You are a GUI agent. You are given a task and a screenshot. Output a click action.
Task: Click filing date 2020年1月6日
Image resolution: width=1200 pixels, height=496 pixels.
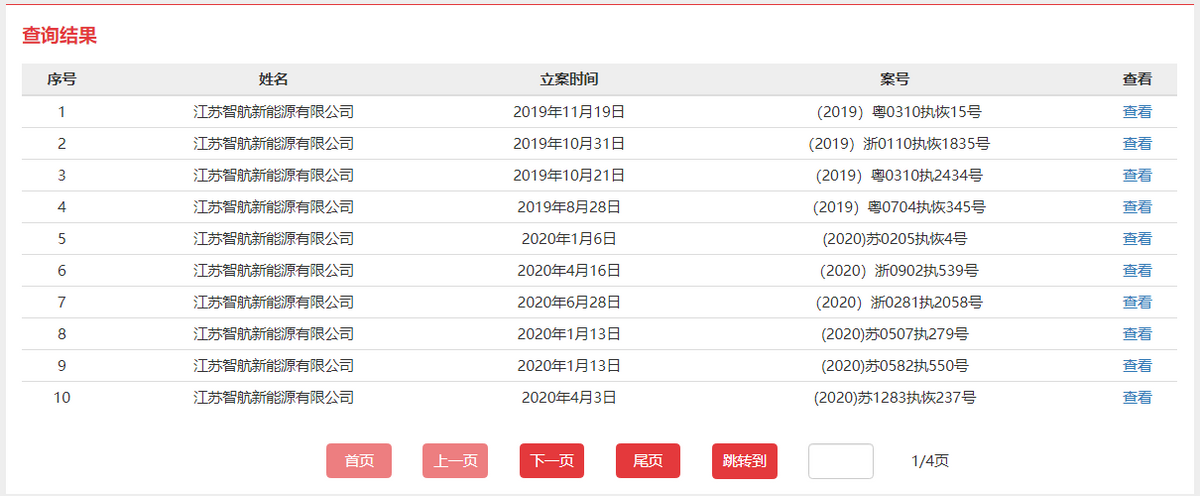[569, 239]
